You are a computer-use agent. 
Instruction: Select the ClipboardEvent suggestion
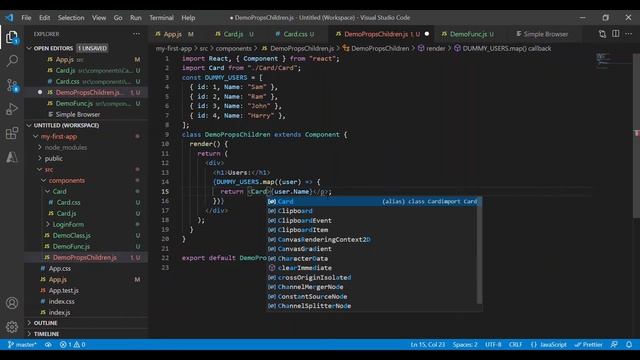click(x=371, y=220)
